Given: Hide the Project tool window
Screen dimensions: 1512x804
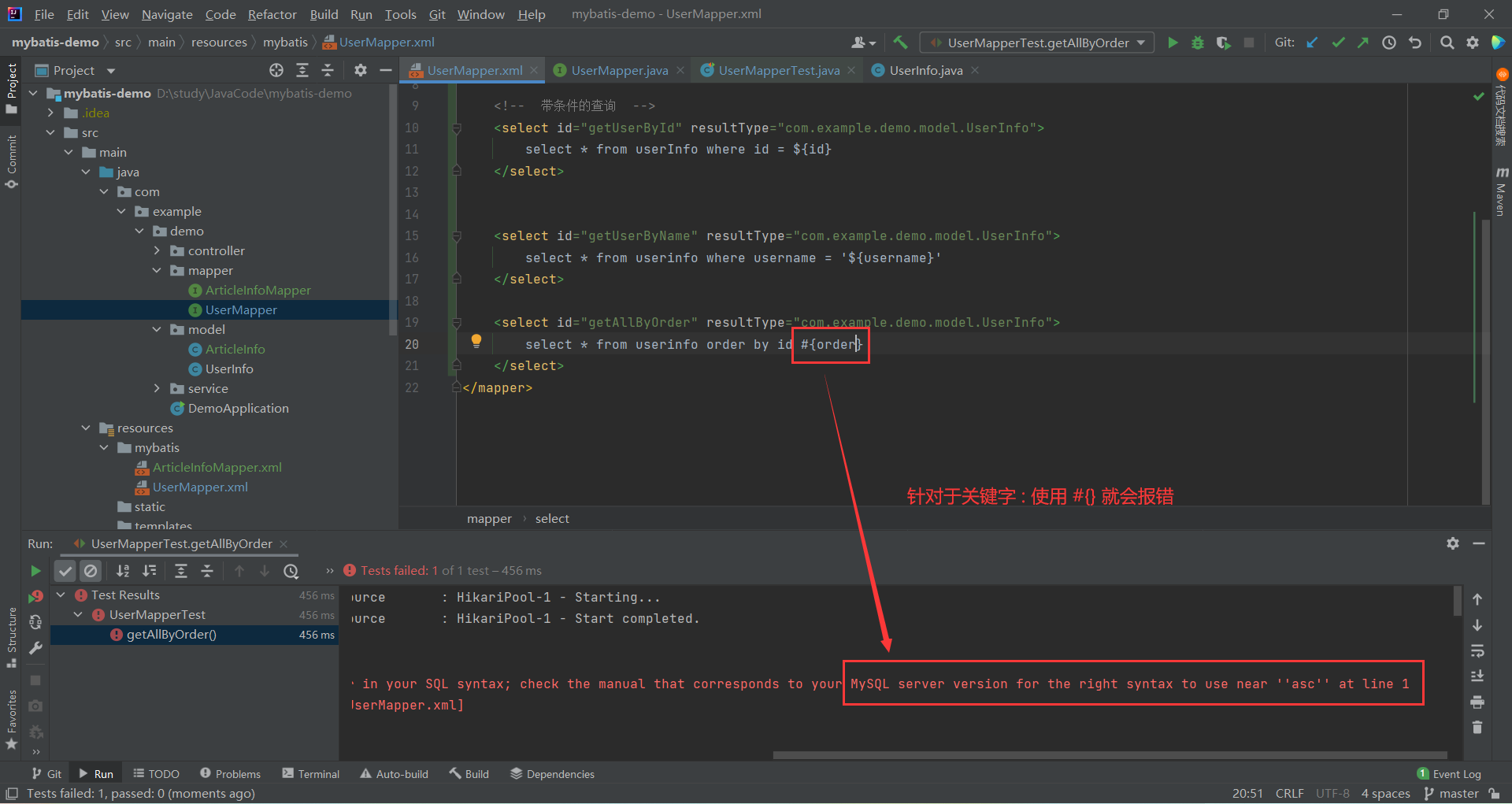Looking at the screenshot, I should coord(386,70).
